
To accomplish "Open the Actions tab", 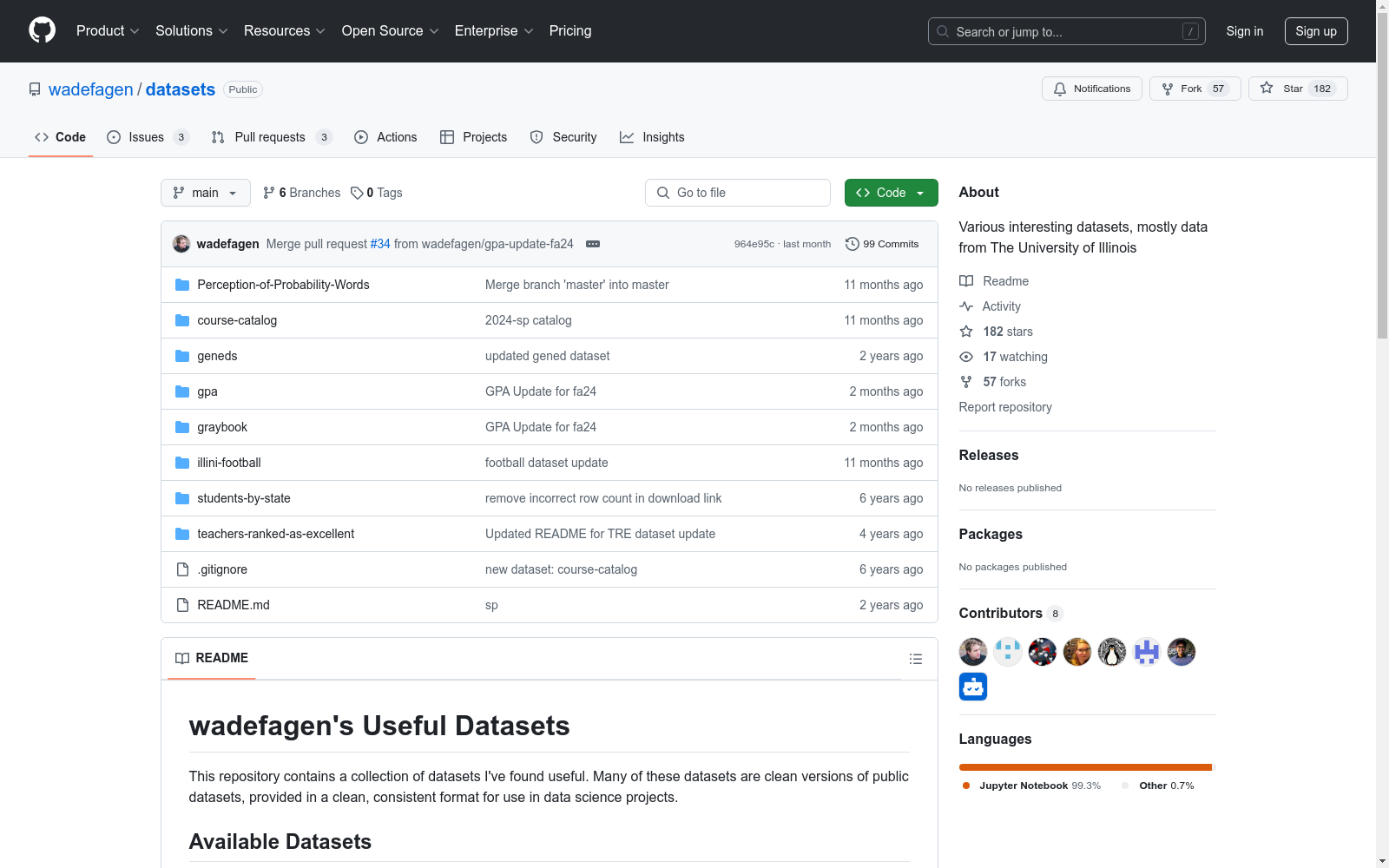I will 385,137.
